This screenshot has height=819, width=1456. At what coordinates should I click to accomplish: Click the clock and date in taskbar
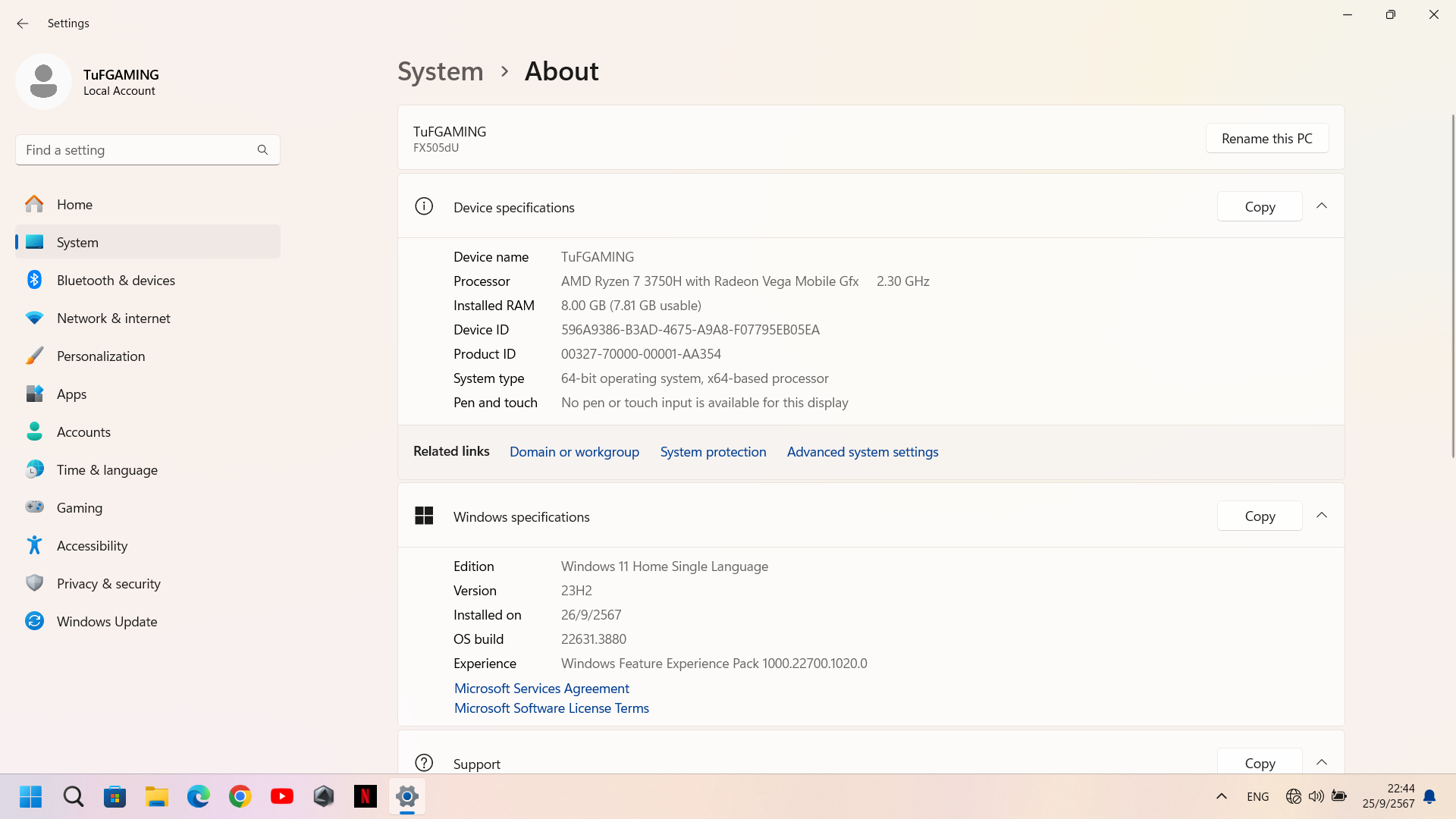[x=1388, y=796]
